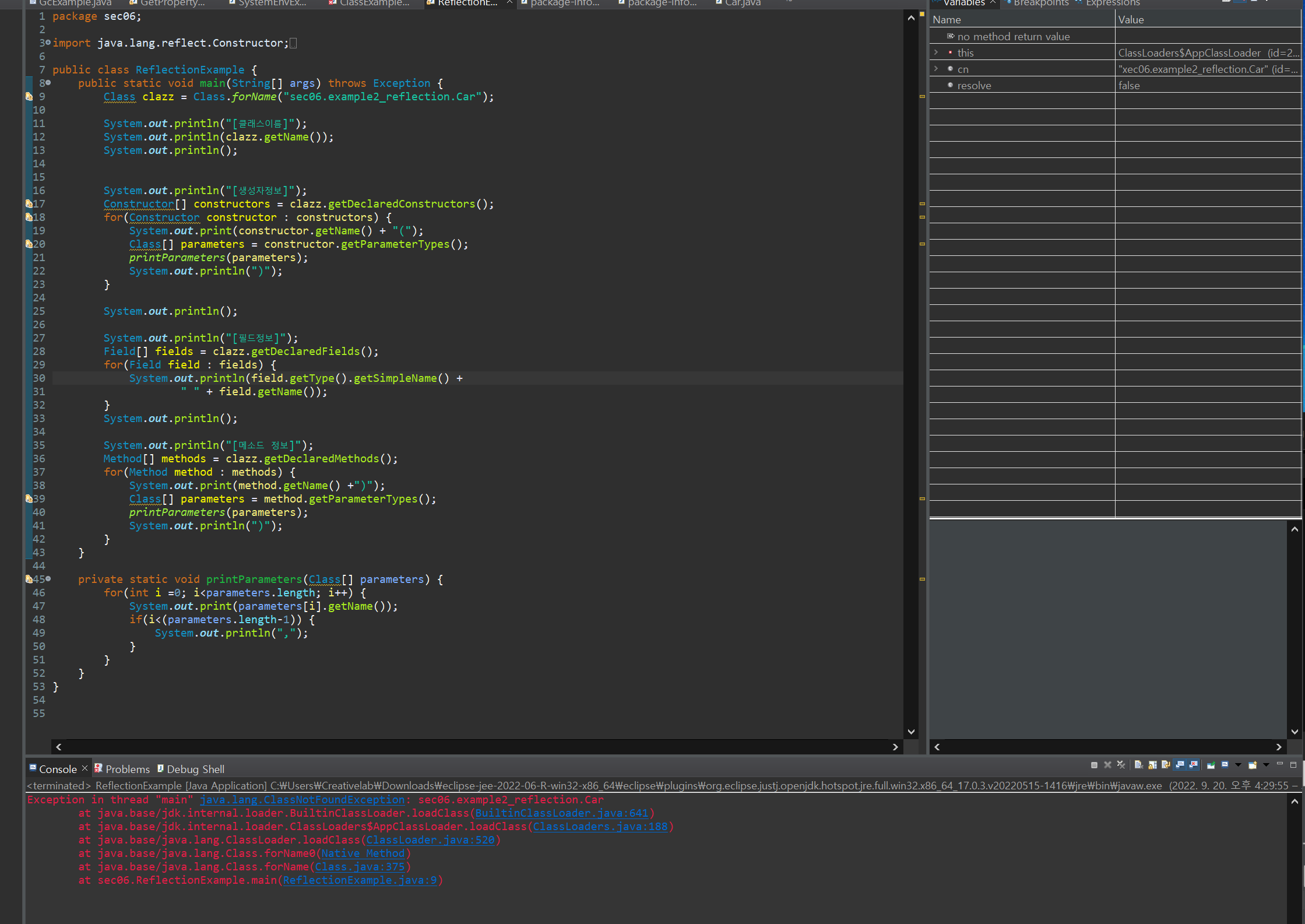Switch to the Debug Shell tab
This screenshot has width=1305, height=924.
pyautogui.click(x=191, y=769)
